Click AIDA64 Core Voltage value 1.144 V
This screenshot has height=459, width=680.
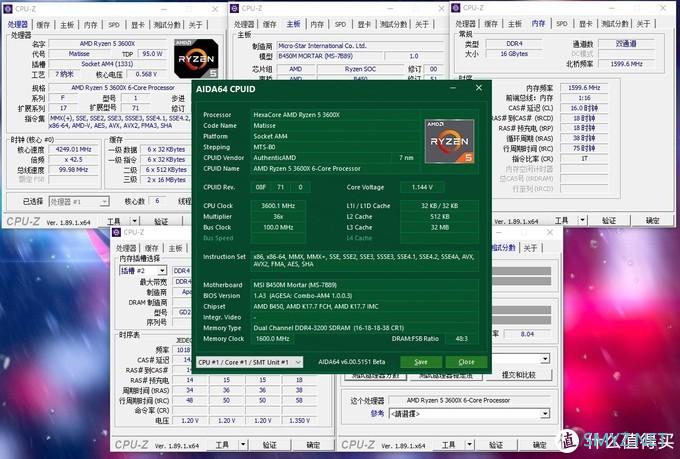(x=422, y=187)
